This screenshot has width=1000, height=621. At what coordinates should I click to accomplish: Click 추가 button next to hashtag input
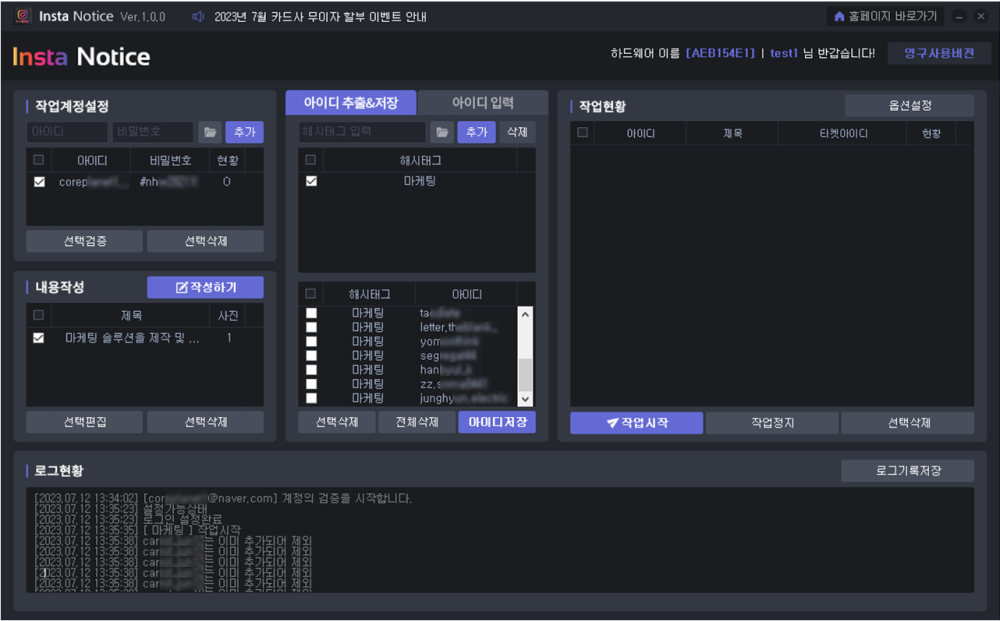[x=476, y=132]
